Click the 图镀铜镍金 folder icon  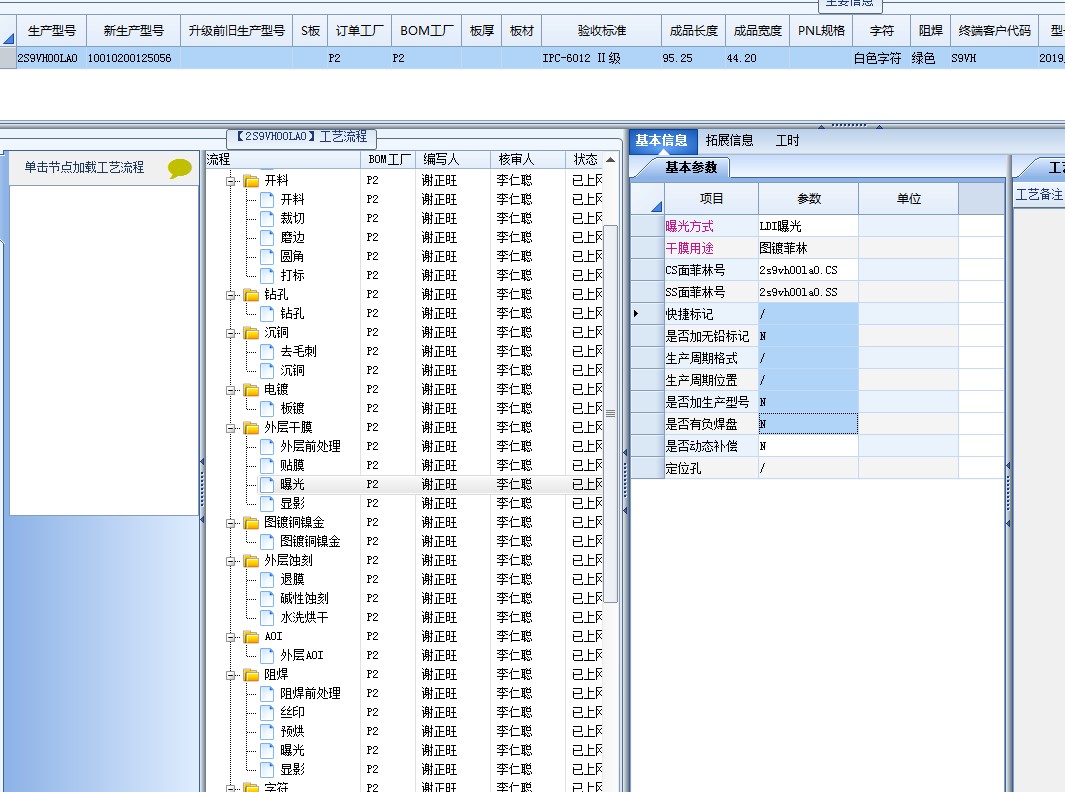tap(251, 523)
